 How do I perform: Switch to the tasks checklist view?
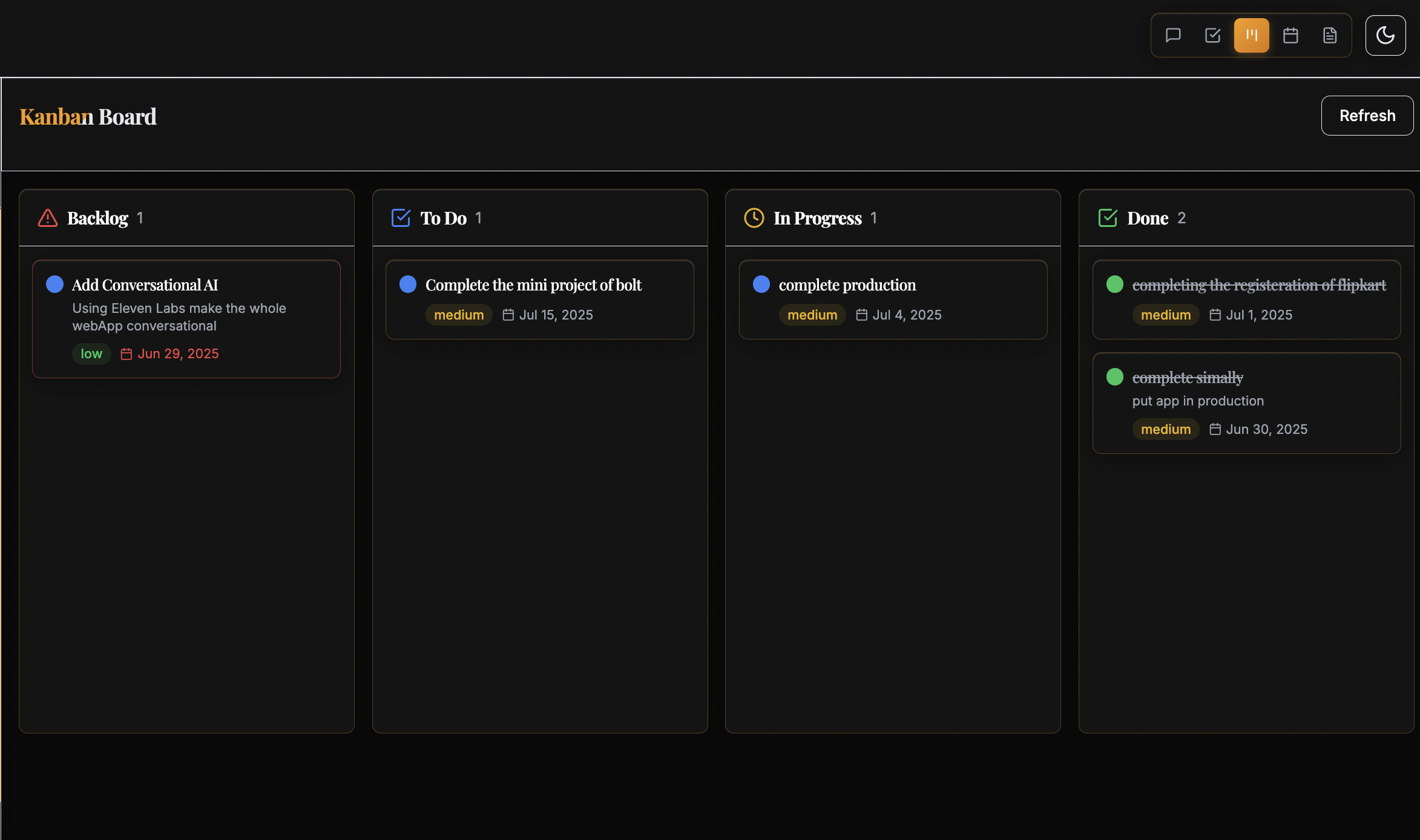click(1212, 35)
